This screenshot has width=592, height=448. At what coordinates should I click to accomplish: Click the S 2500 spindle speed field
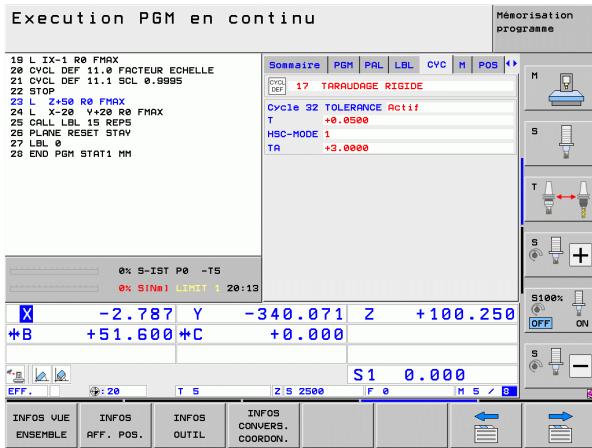click(323, 391)
